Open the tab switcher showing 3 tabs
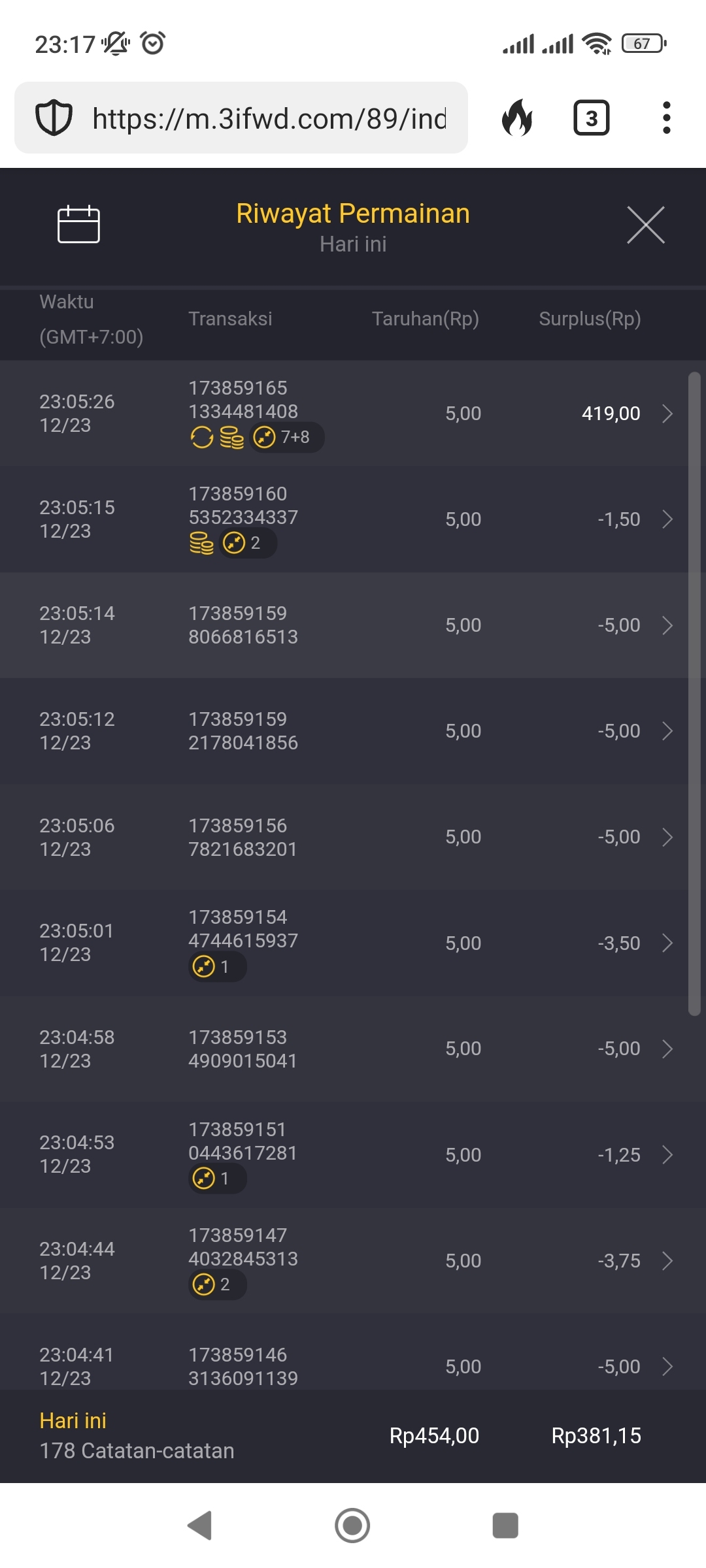The width and height of the screenshot is (706, 1568). pyautogui.click(x=591, y=118)
